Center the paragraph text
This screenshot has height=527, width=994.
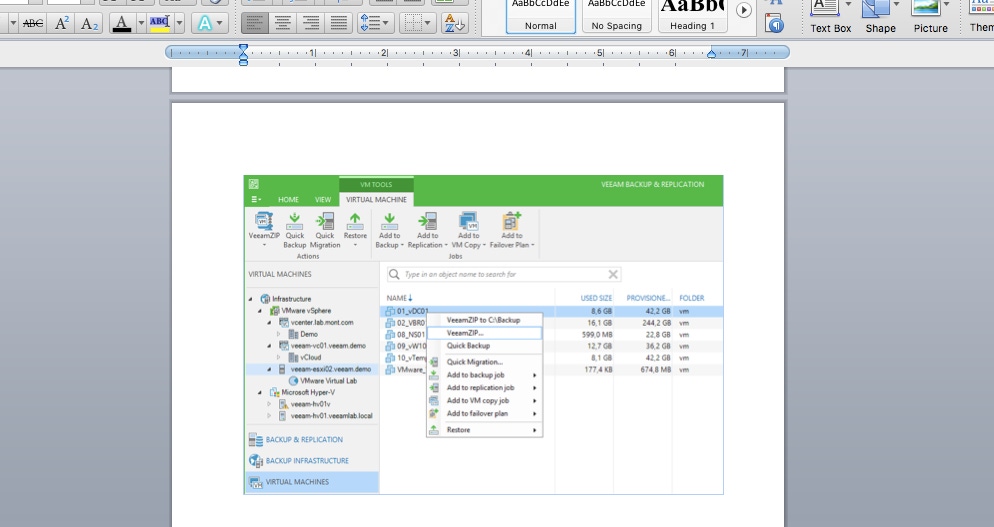282,24
